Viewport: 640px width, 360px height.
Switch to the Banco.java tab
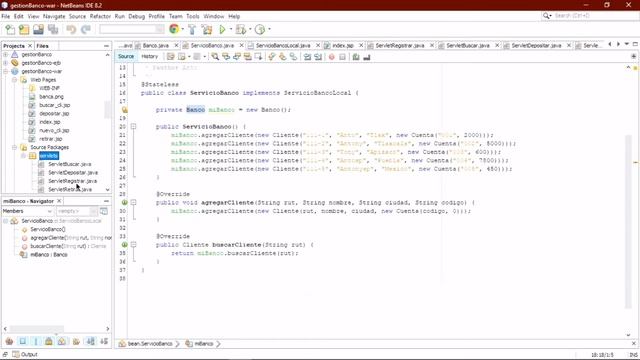pos(156,45)
